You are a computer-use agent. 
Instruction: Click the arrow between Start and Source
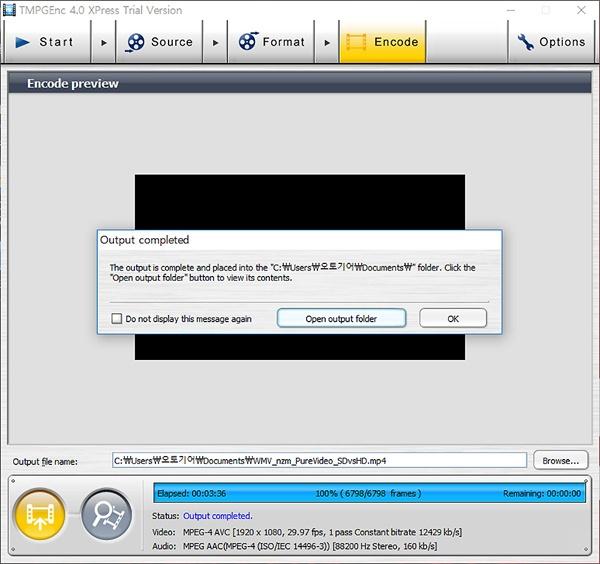click(x=104, y=42)
